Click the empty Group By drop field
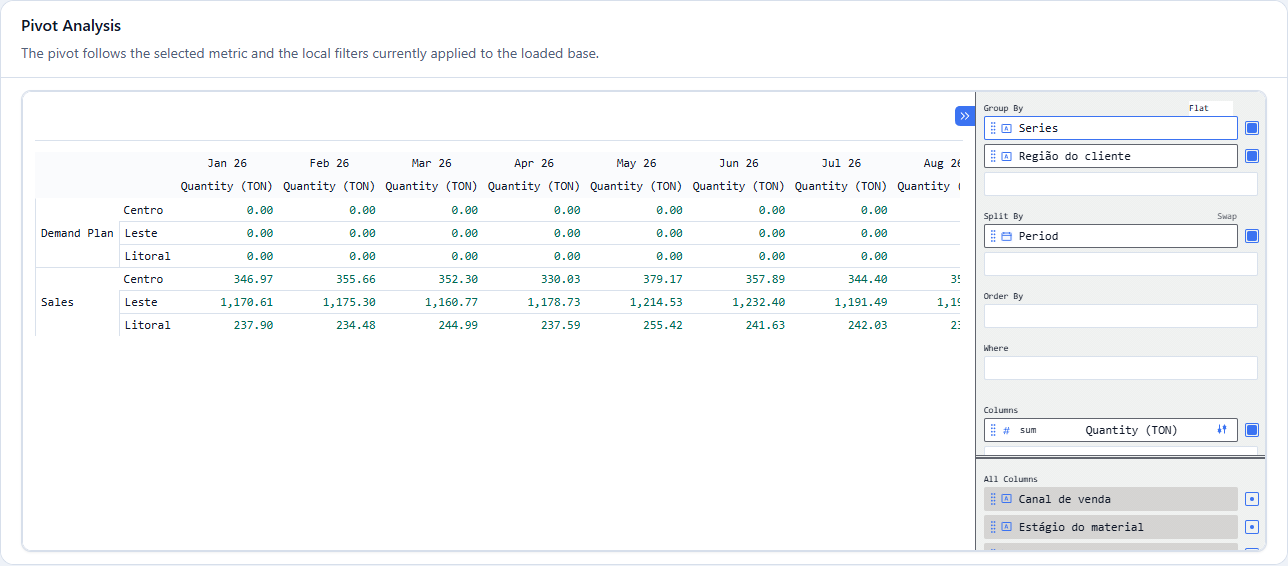This screenshot has height=566, width=1288. [1121, 184]
